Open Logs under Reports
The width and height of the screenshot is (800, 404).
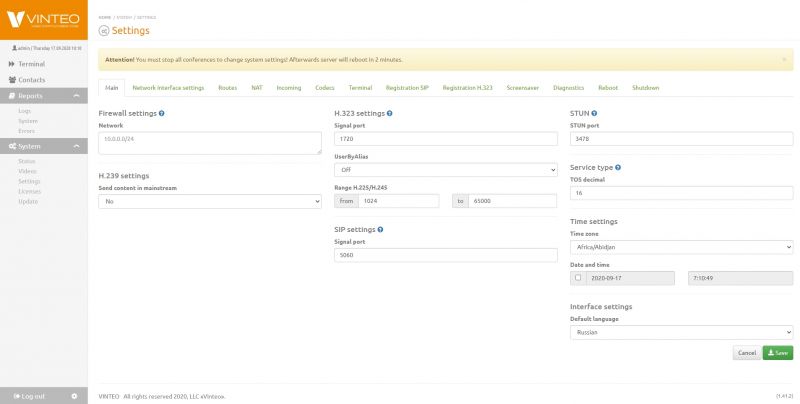point(24,111)
